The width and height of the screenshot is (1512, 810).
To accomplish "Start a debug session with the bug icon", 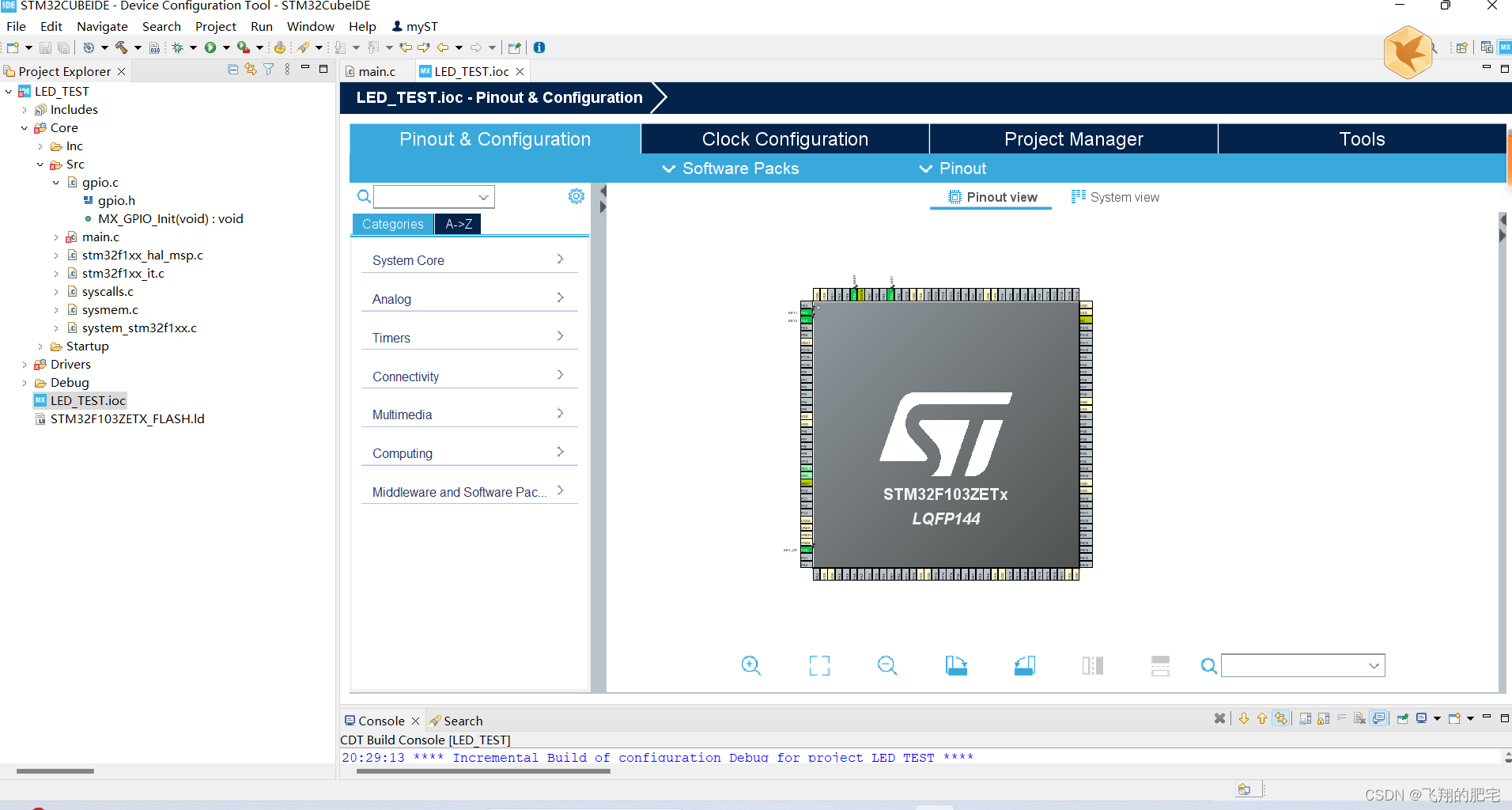I will coord(179,47).
